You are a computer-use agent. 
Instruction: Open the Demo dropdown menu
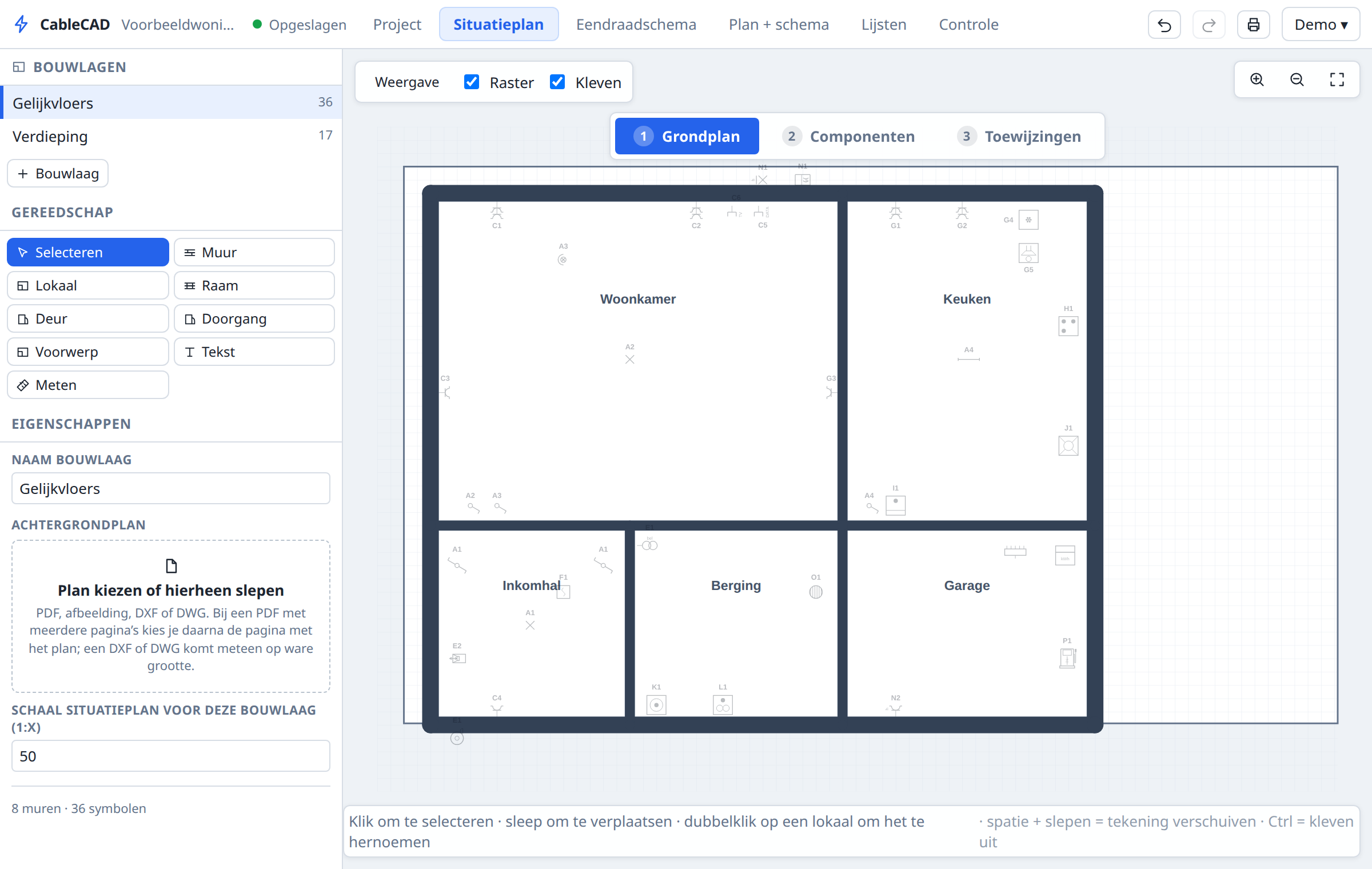pyautogui.click(x=1321, y=25)
